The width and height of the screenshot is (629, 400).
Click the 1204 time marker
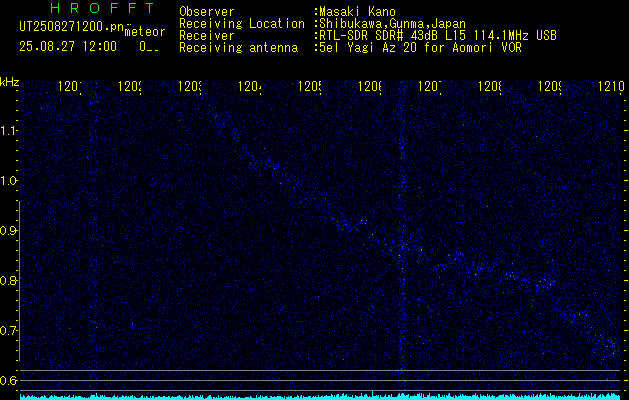[250, 86]
